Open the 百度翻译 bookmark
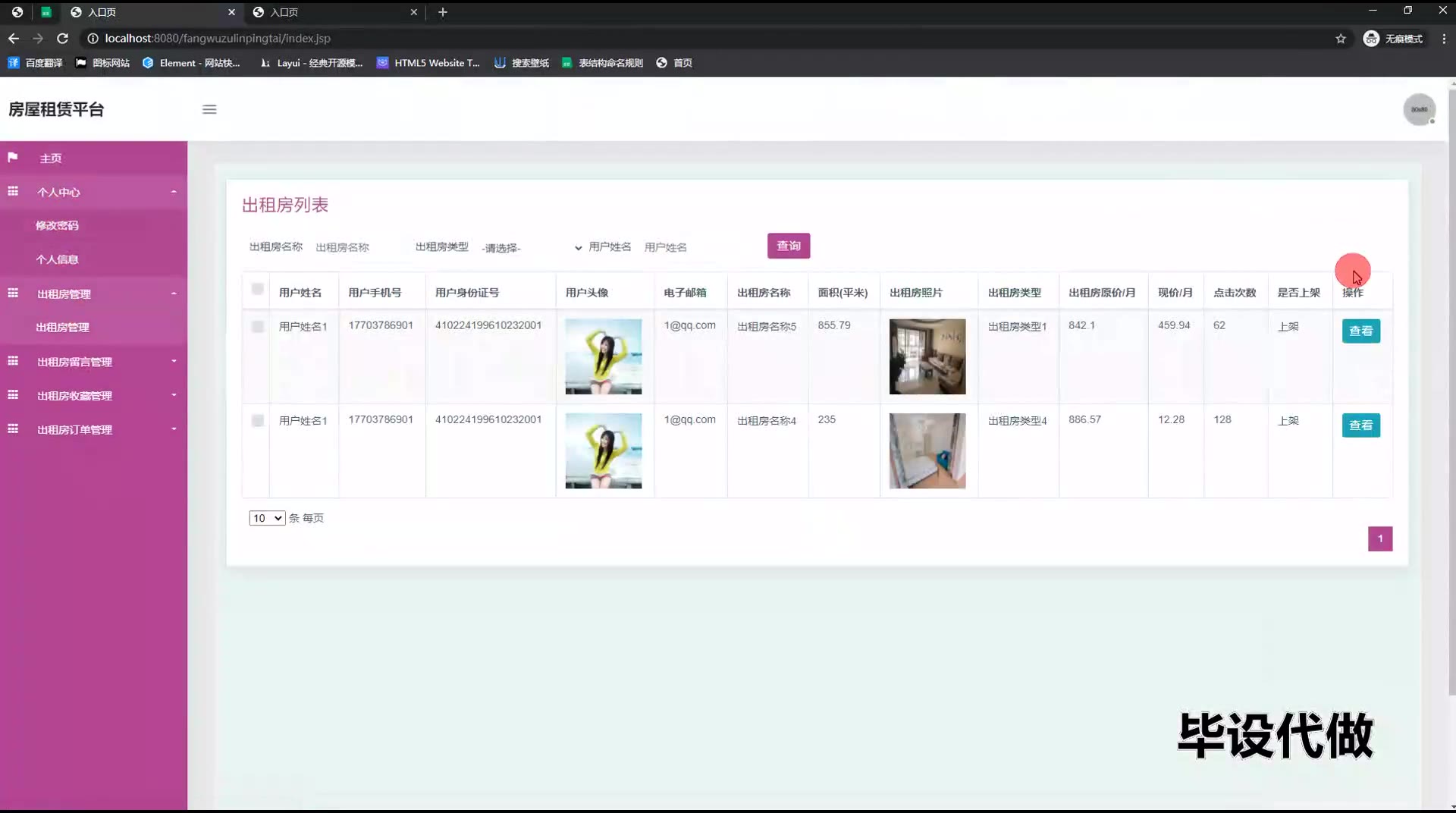This screenshot has width=1456, height=813. click(35, 63)
